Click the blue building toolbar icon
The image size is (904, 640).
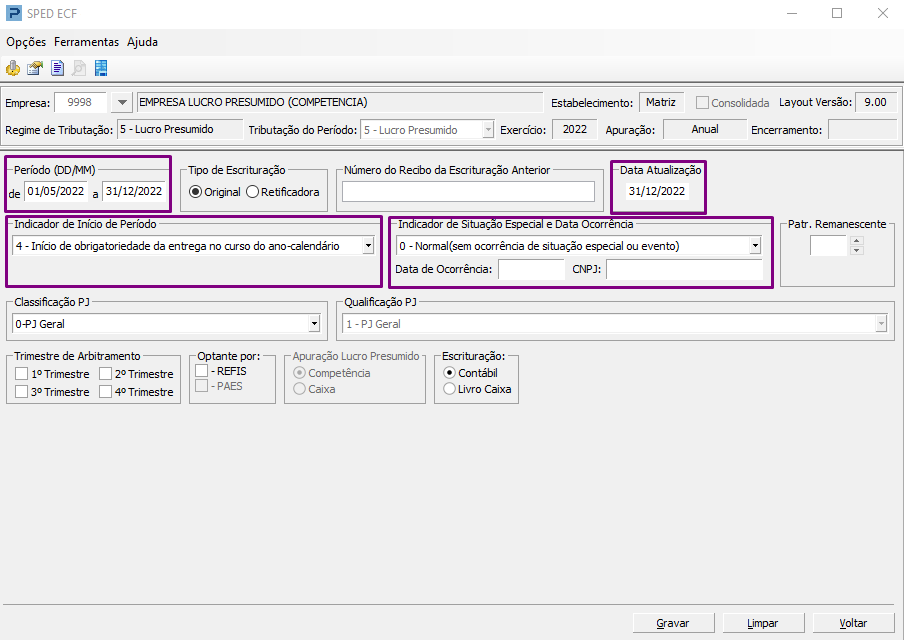pos(101,69)
